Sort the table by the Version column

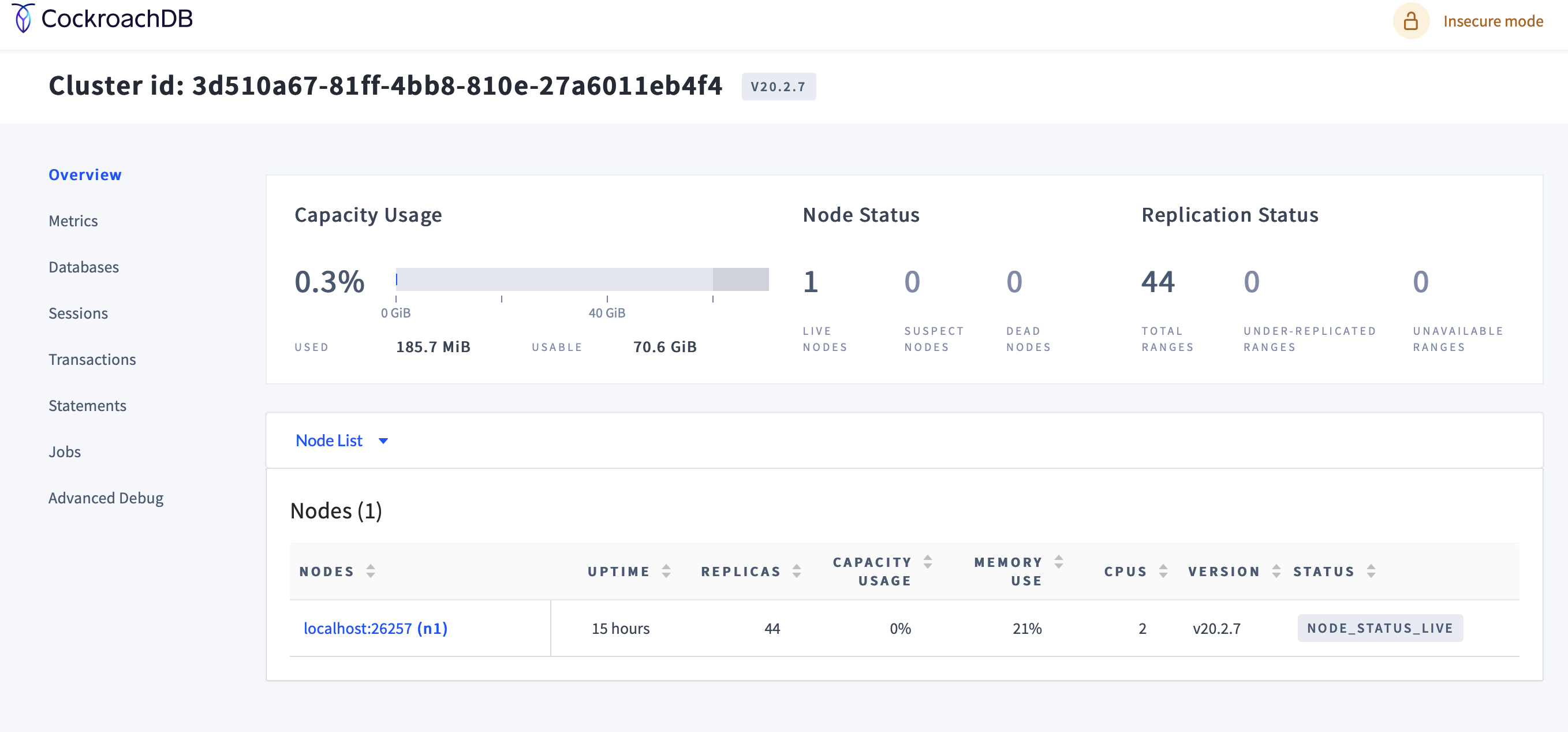point(1276,571)
